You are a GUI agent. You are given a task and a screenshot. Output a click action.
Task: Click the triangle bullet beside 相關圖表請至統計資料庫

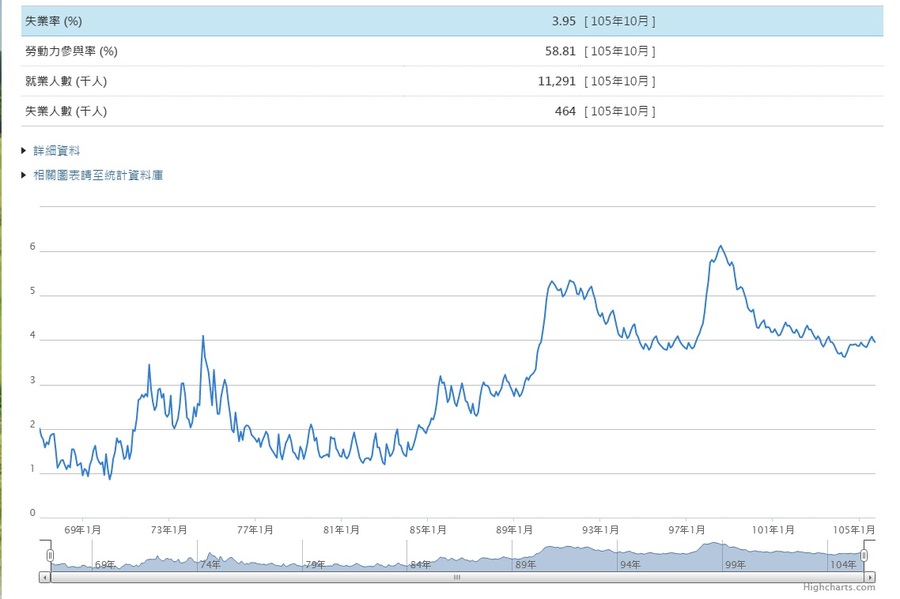click(x=24, y=175)
